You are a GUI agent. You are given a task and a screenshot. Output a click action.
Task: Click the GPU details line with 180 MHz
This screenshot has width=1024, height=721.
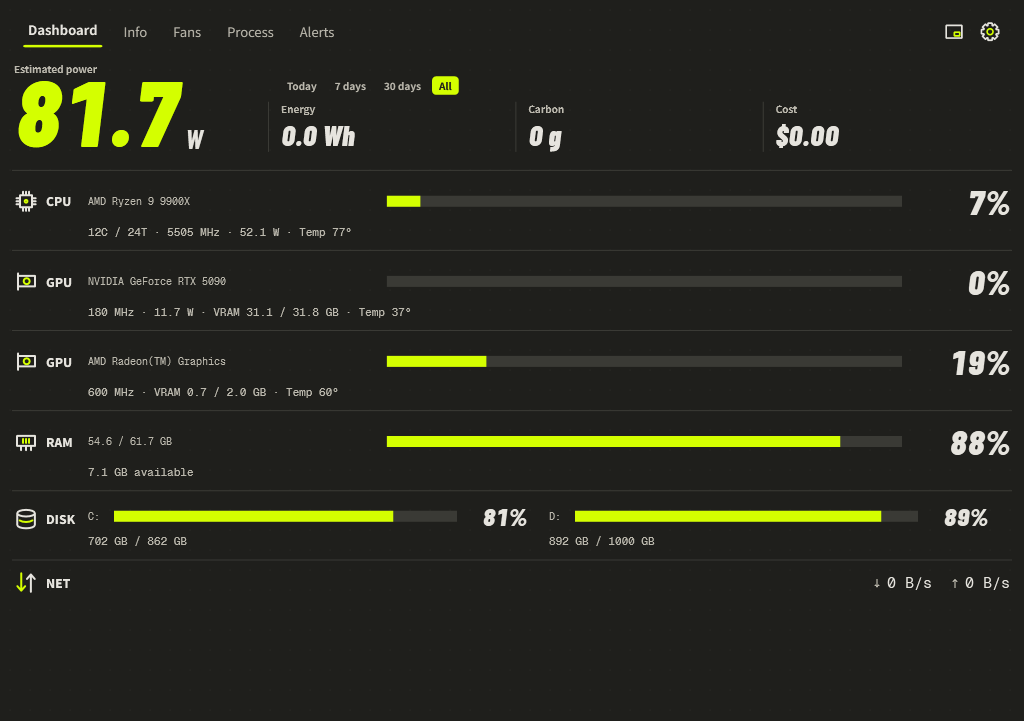(249, 312)
